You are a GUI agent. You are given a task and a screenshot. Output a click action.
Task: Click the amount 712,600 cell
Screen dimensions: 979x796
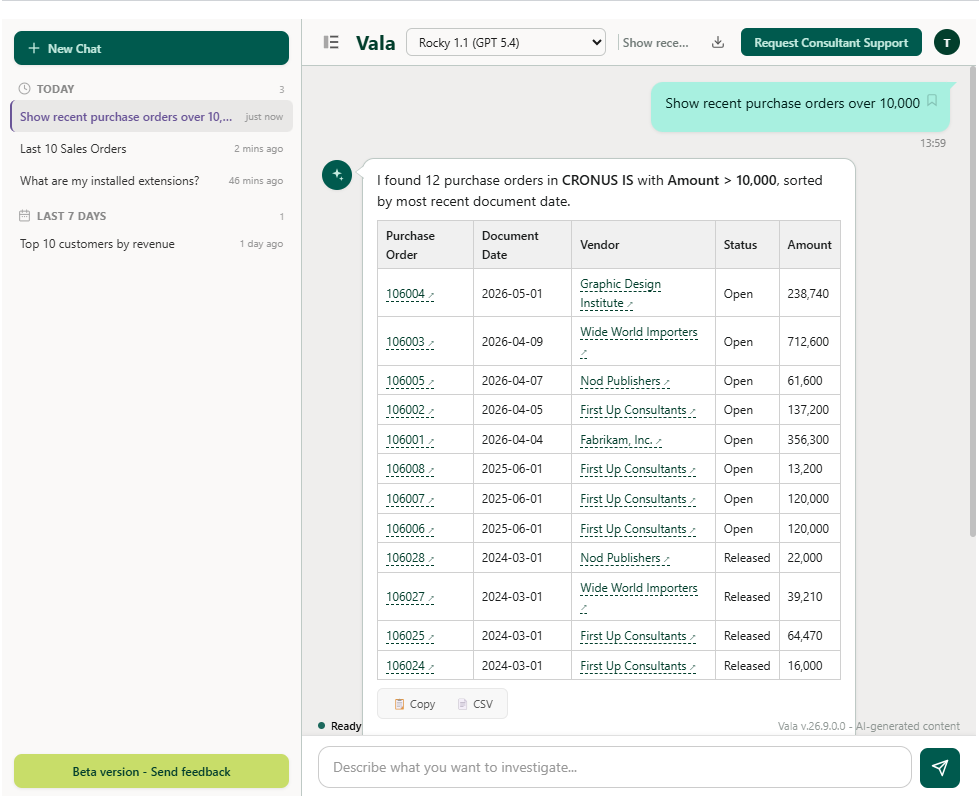tap(809, 341)
